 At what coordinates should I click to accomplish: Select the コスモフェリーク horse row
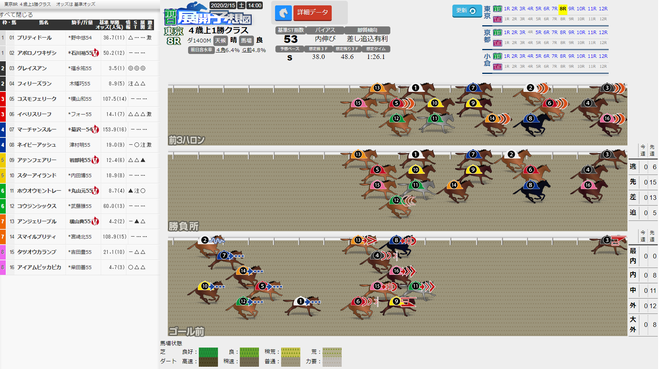point(79,99)
